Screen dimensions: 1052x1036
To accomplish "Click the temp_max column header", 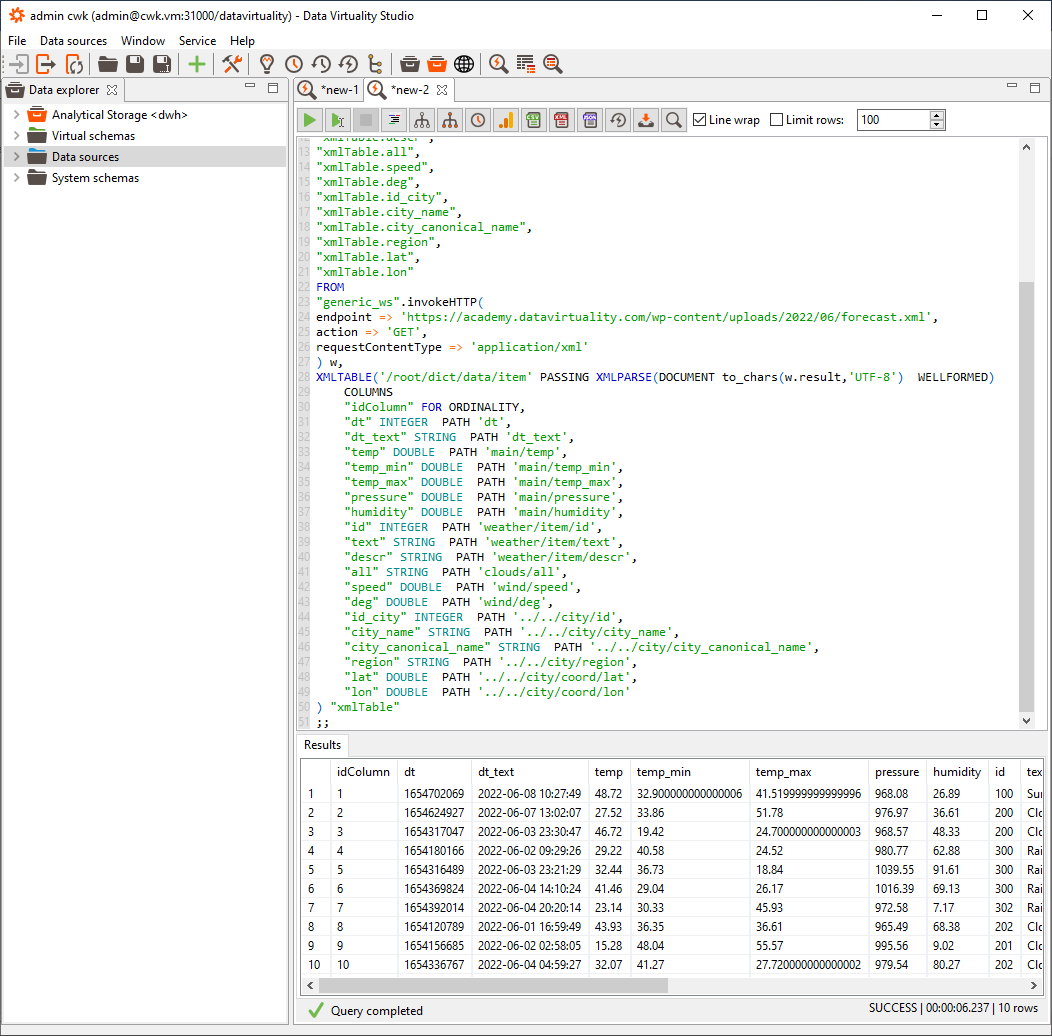I will 776,772.
